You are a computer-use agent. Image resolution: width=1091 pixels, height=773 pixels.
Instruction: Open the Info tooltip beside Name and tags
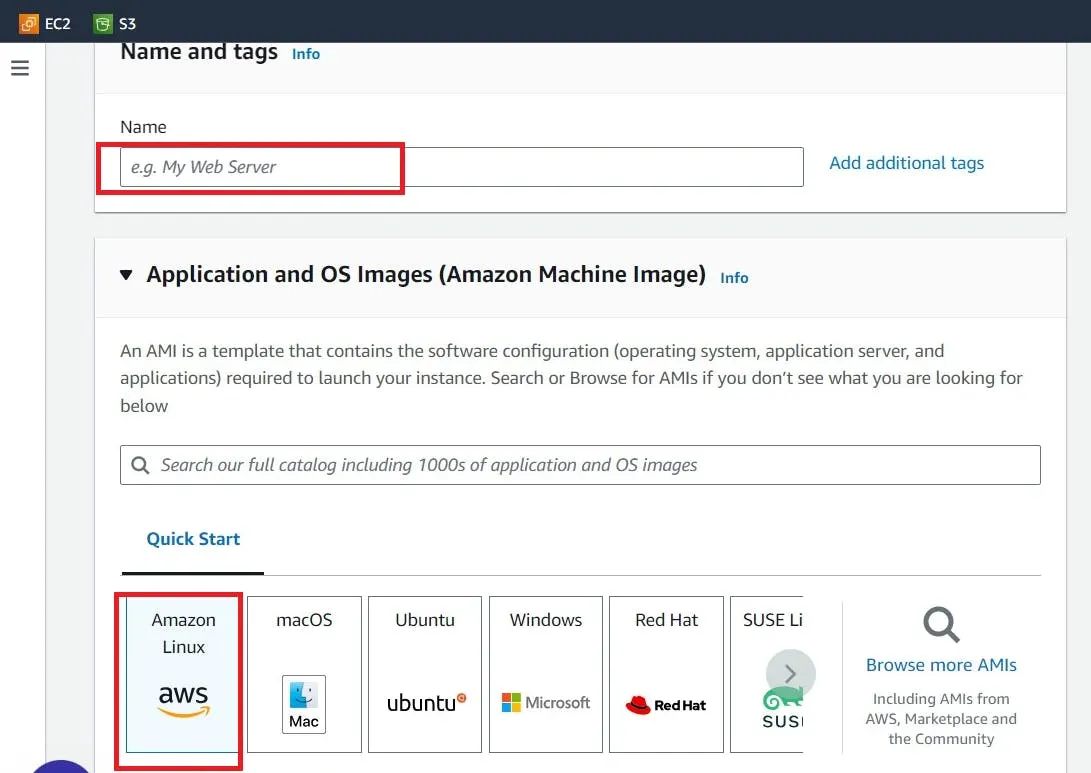pos(305,54)
